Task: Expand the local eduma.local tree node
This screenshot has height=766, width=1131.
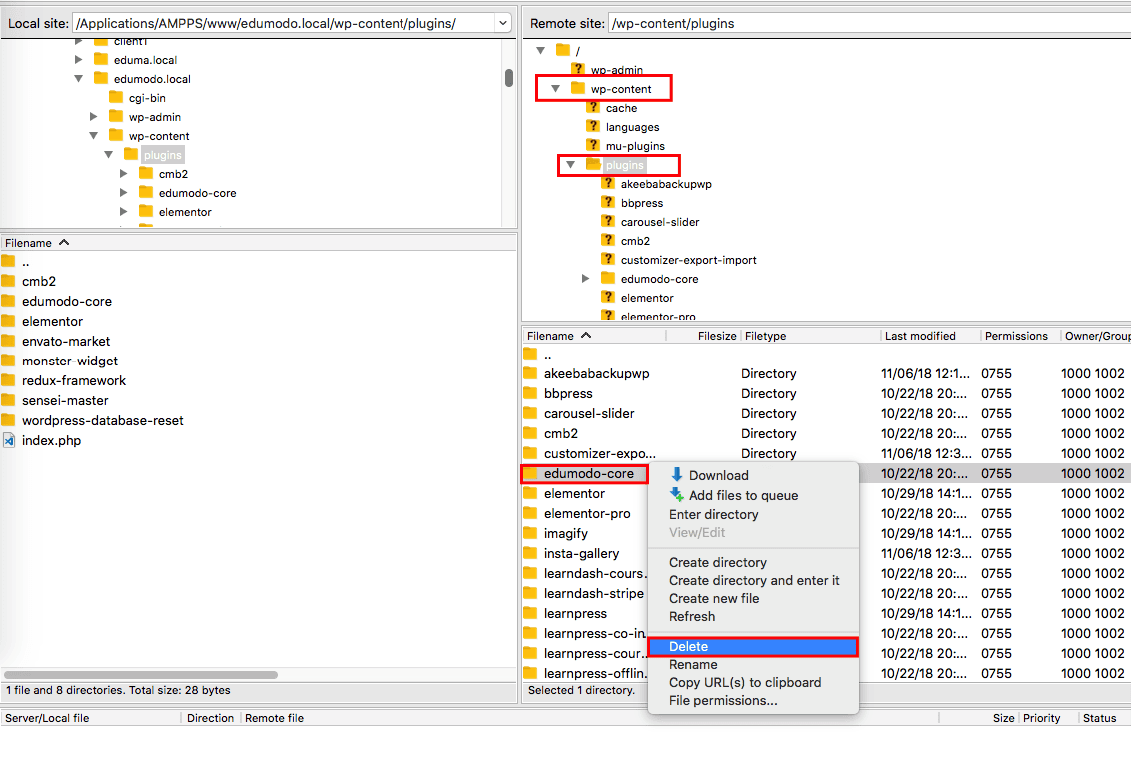Action: [x=79, y=60]
